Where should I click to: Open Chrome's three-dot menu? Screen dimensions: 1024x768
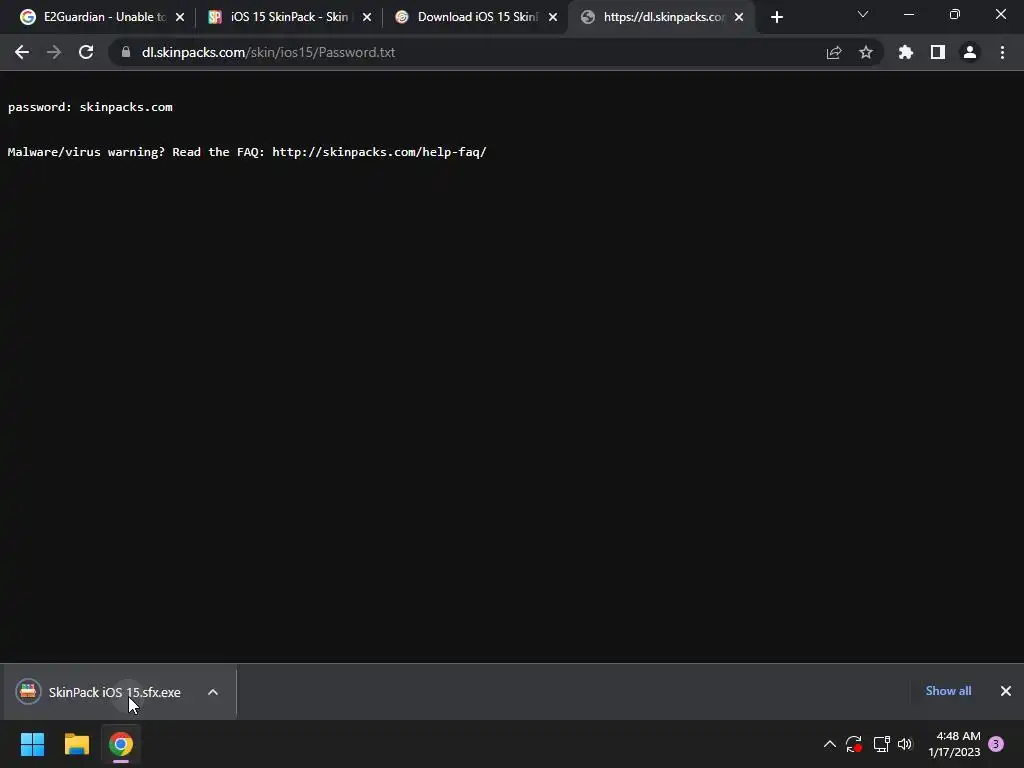(x=1002, y=52)
